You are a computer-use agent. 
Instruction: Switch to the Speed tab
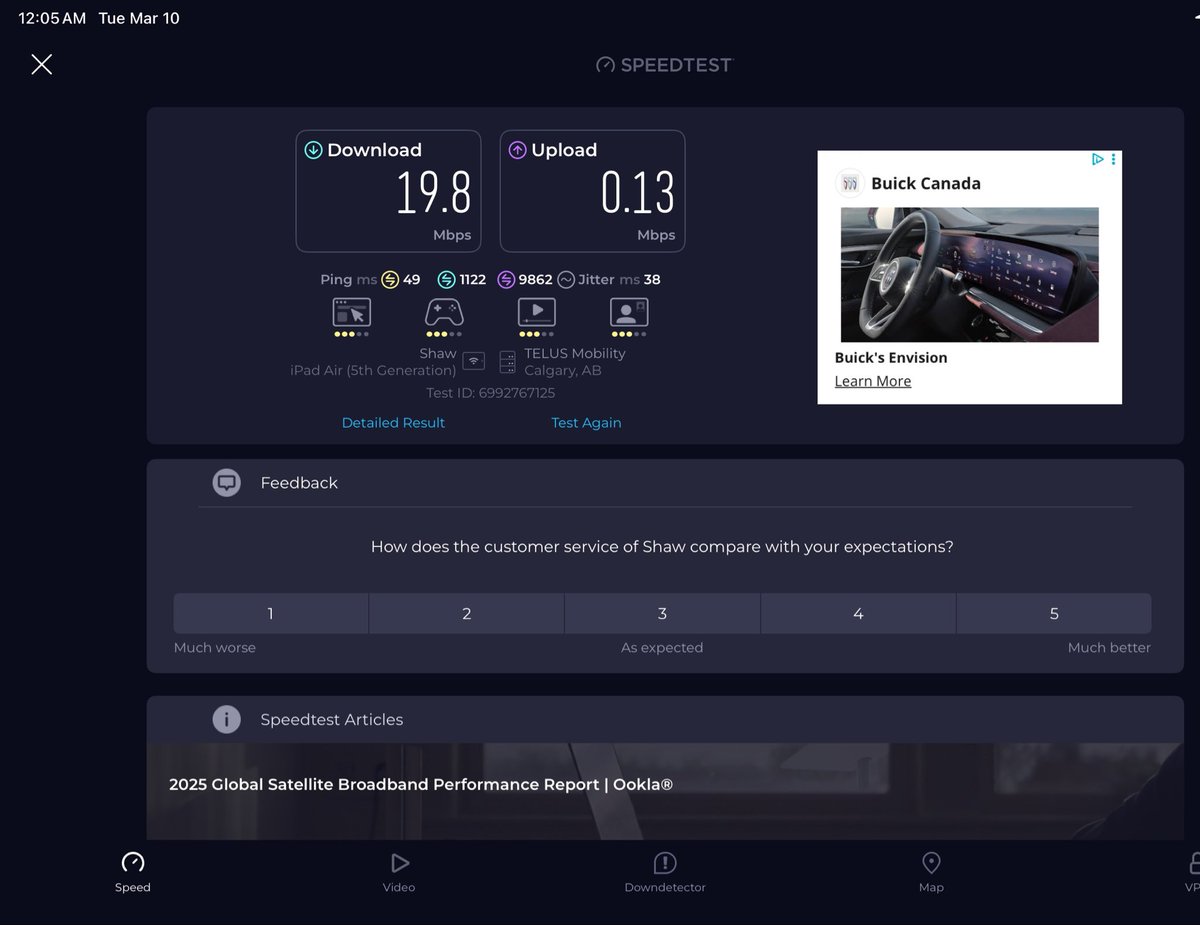[132, 871]
